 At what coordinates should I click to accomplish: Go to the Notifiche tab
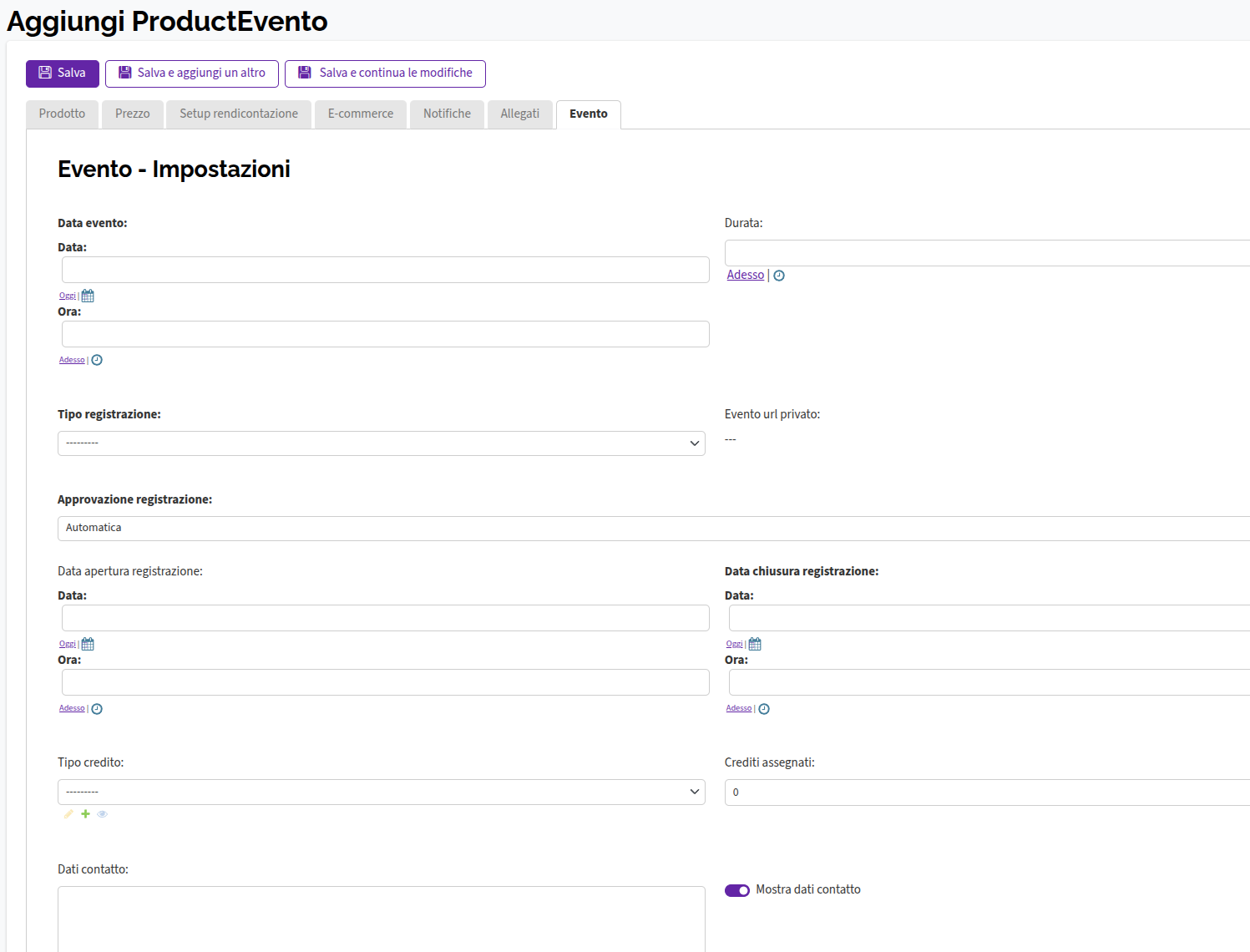(447, 114)
